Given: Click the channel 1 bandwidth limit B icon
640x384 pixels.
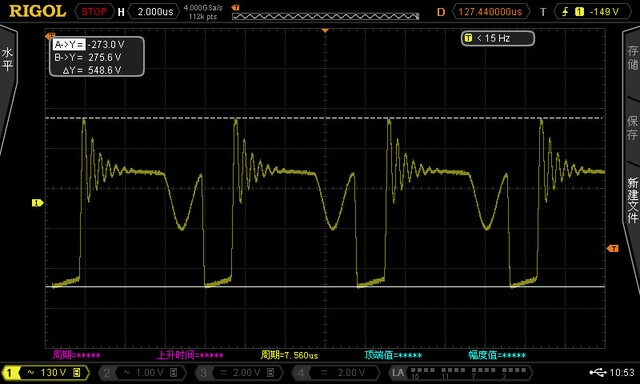Looking at the screenshot, I should (77, 373).
